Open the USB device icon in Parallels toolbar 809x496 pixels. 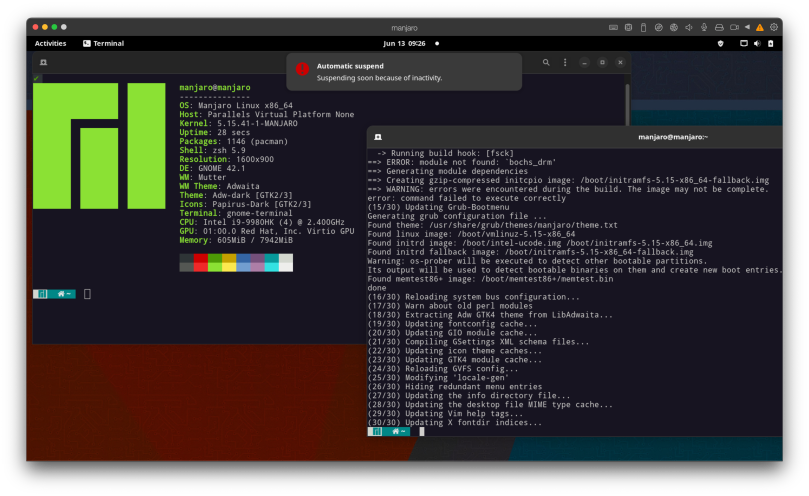point(643,27)
